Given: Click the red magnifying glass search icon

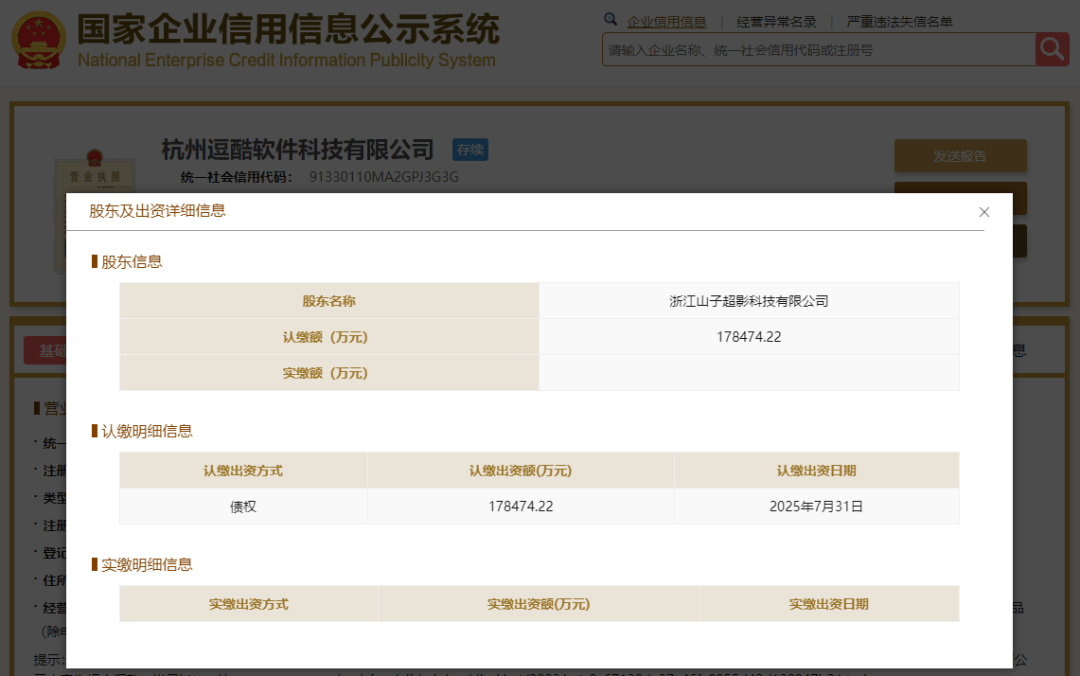Looking at the screenshot, I should coord(1049,49).
